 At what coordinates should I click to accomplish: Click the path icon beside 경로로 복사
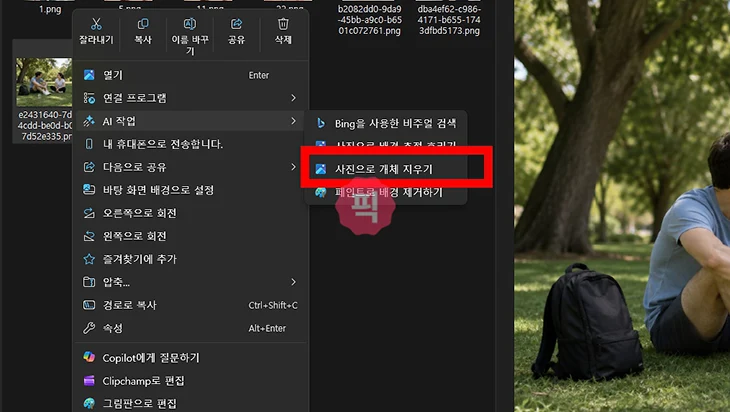pyautogui.click(x=89, y=305)
